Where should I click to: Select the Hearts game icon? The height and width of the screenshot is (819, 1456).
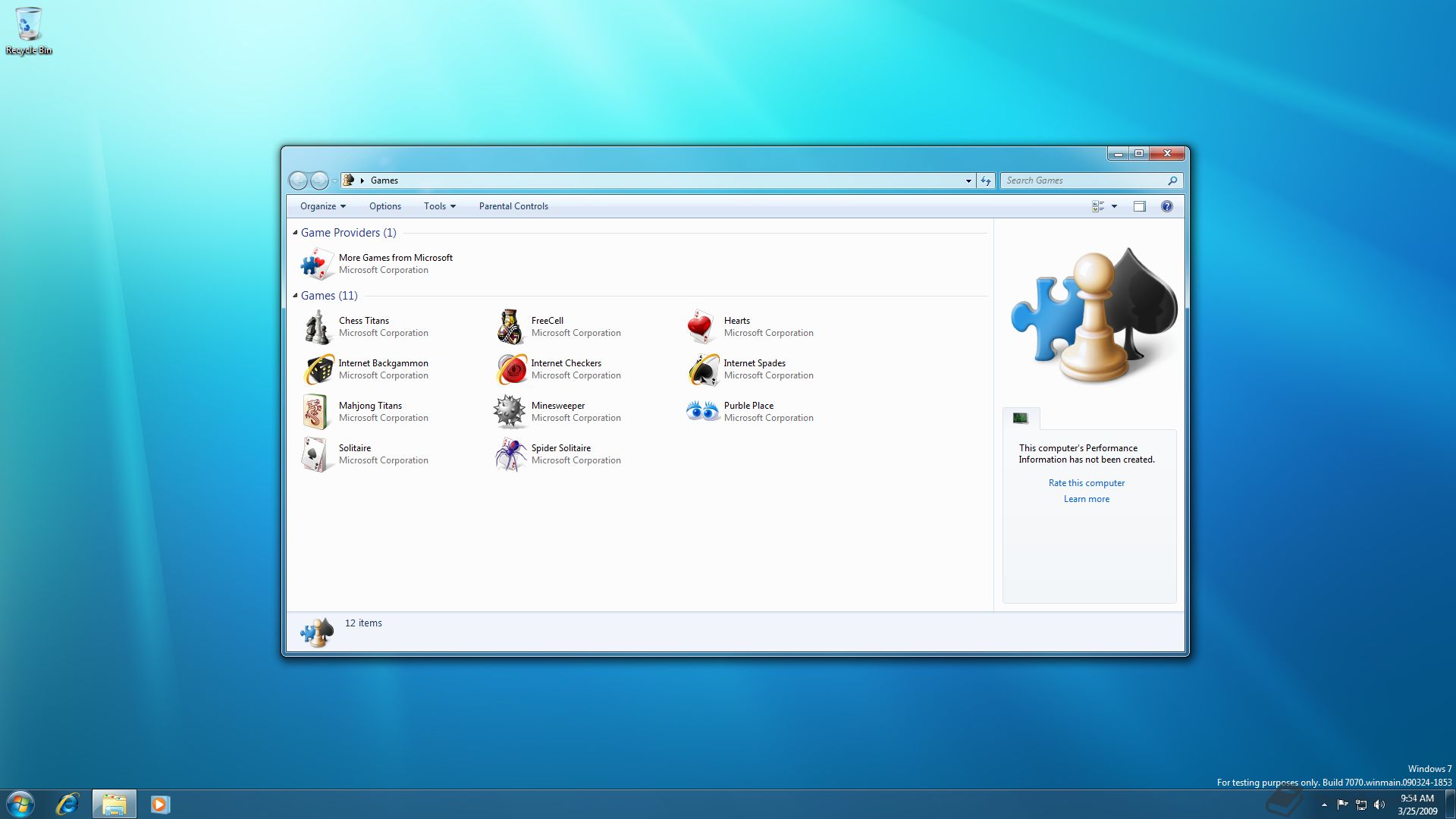click(x=702, y=327)
